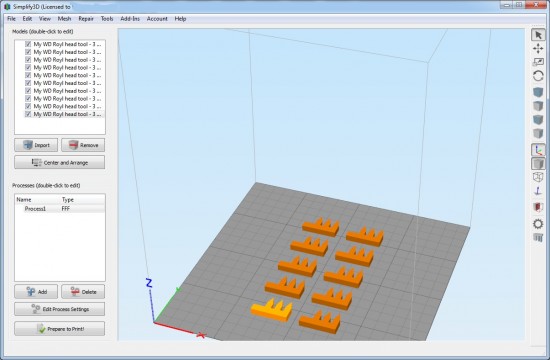The height and width of the screenshot is (360, 550).
Task: Click the highlighted yellow model on the bed
Action: [271, 310]
